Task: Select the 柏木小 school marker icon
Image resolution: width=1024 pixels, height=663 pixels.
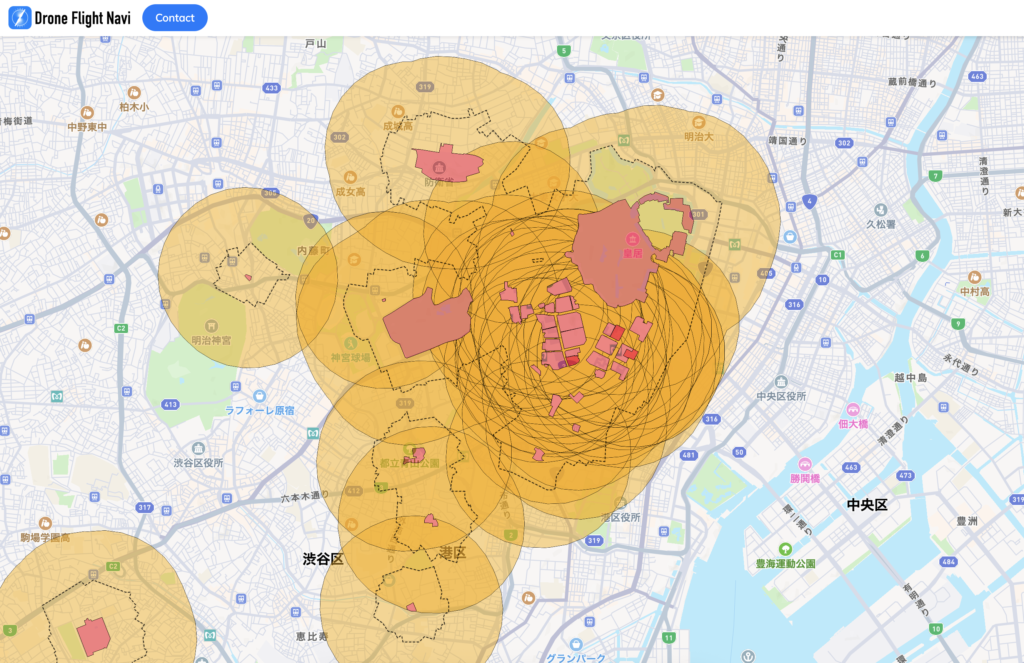Action: (134, 93)
